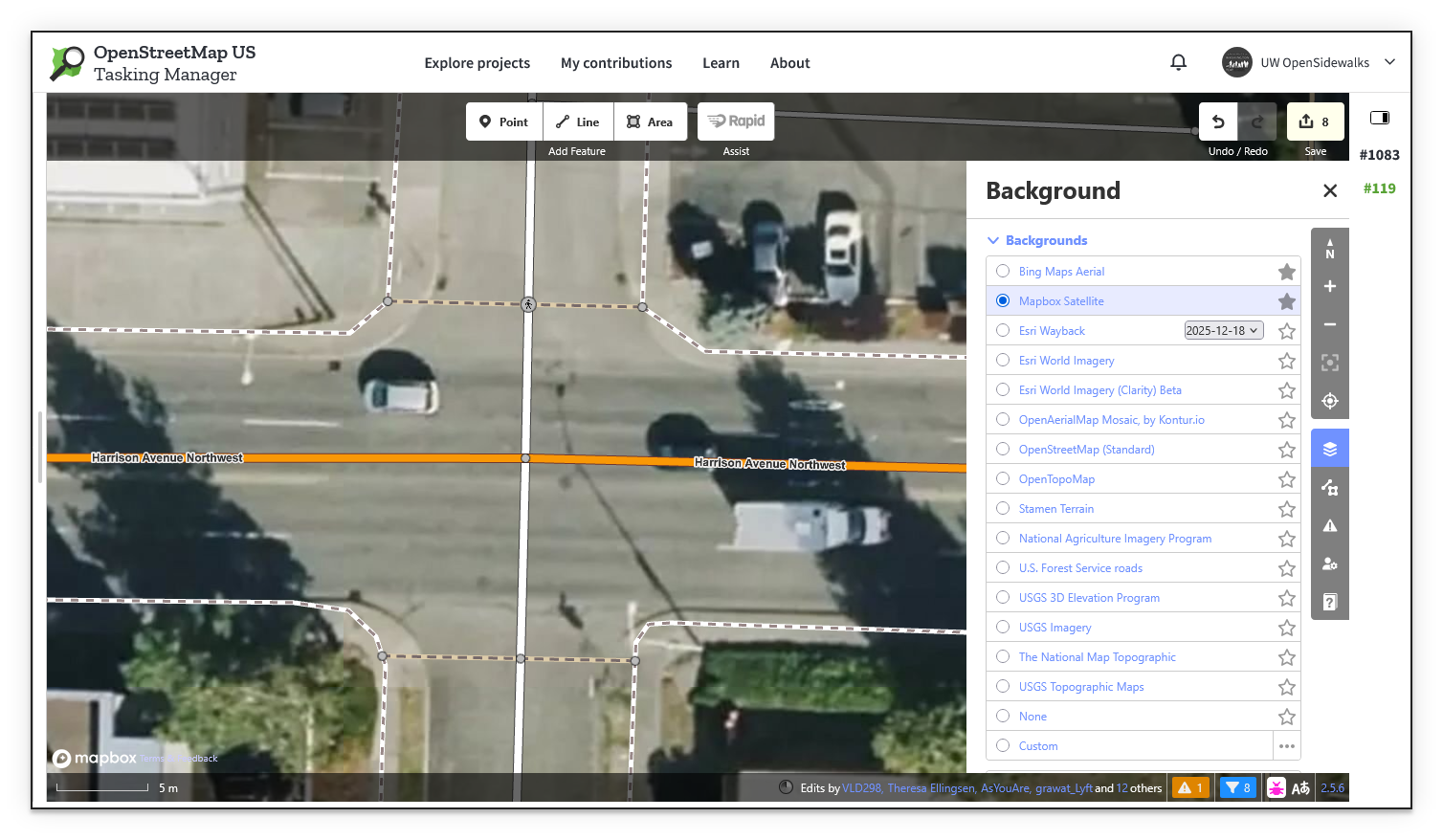Select the Point feature tool
Viewport: 1443px width, 840px height.
tap(503, 122)
